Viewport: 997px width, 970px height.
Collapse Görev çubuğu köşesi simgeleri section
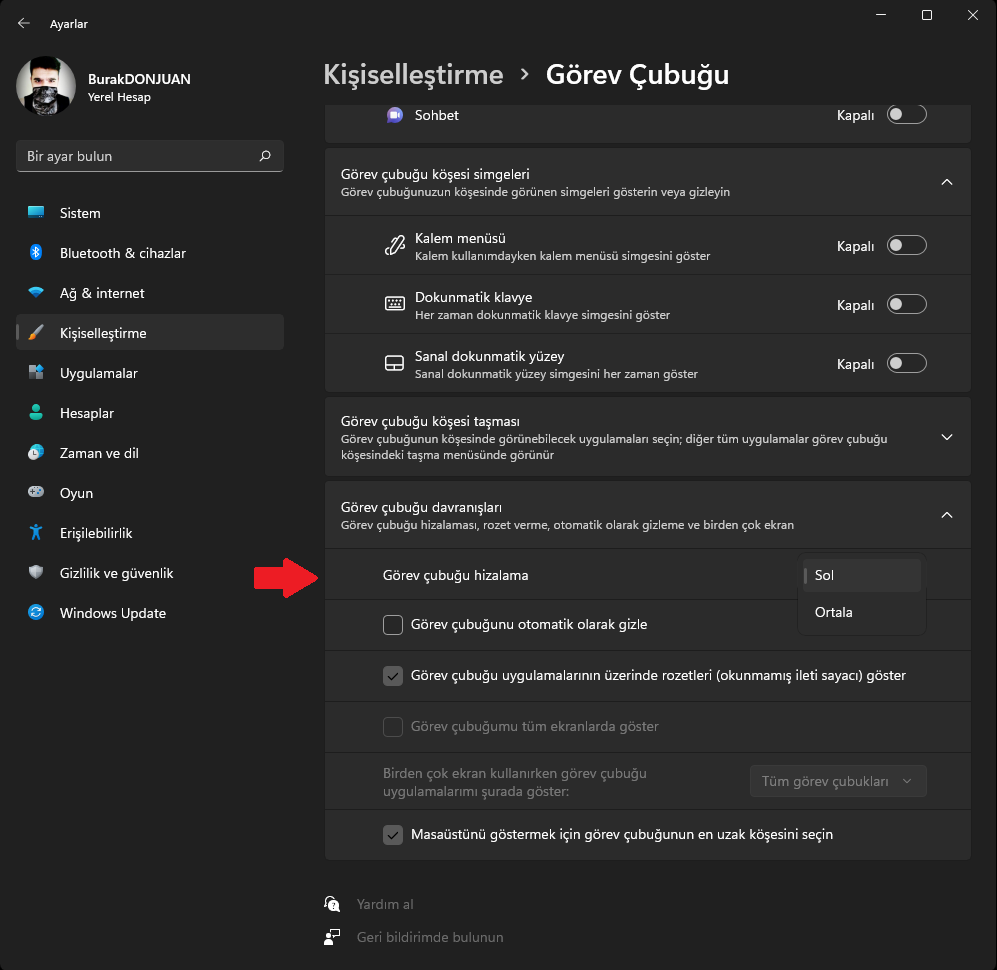947,182
